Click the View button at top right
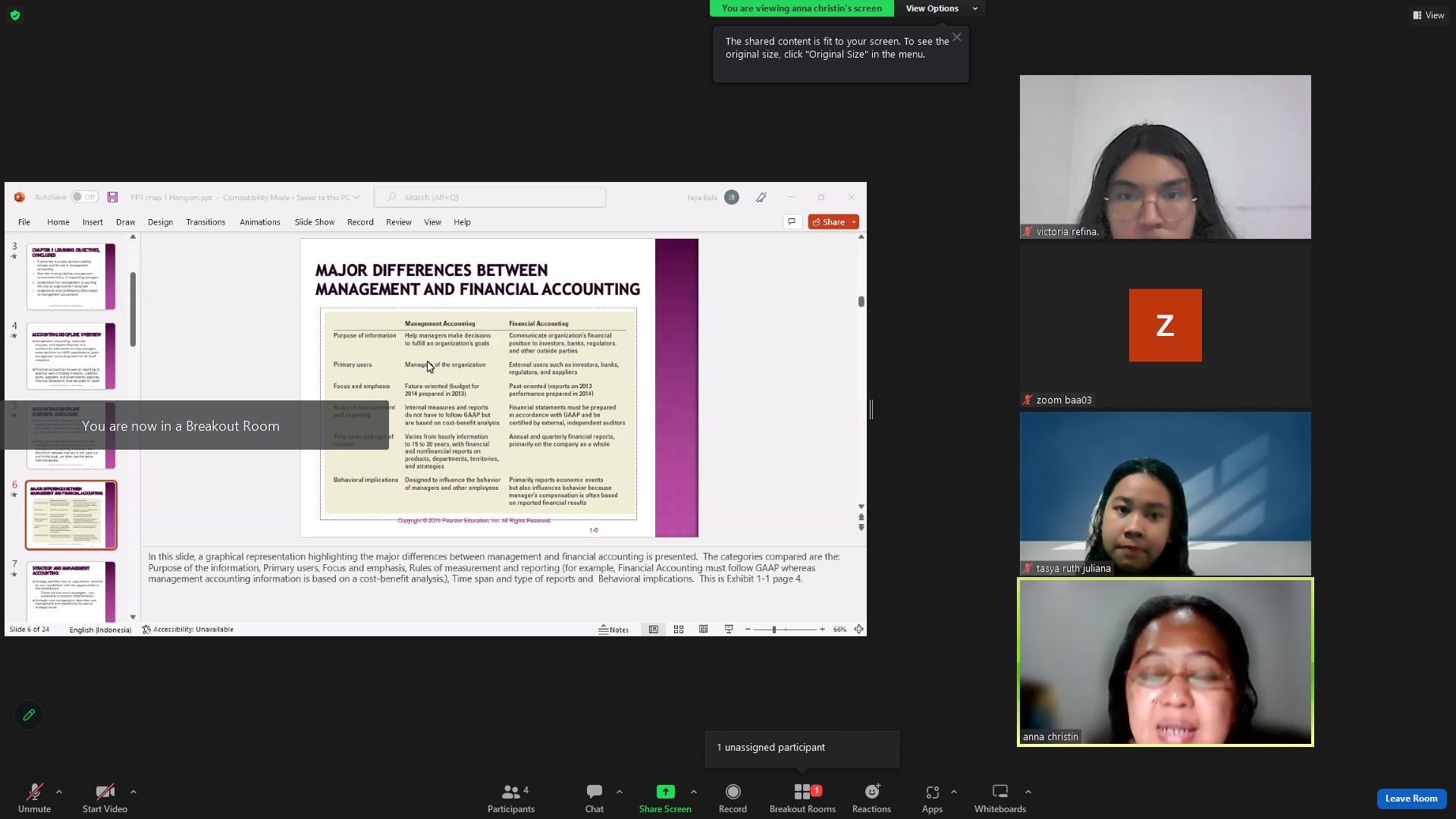Viewport: 1456px width, 819px height. click(x=1428, y=15)
